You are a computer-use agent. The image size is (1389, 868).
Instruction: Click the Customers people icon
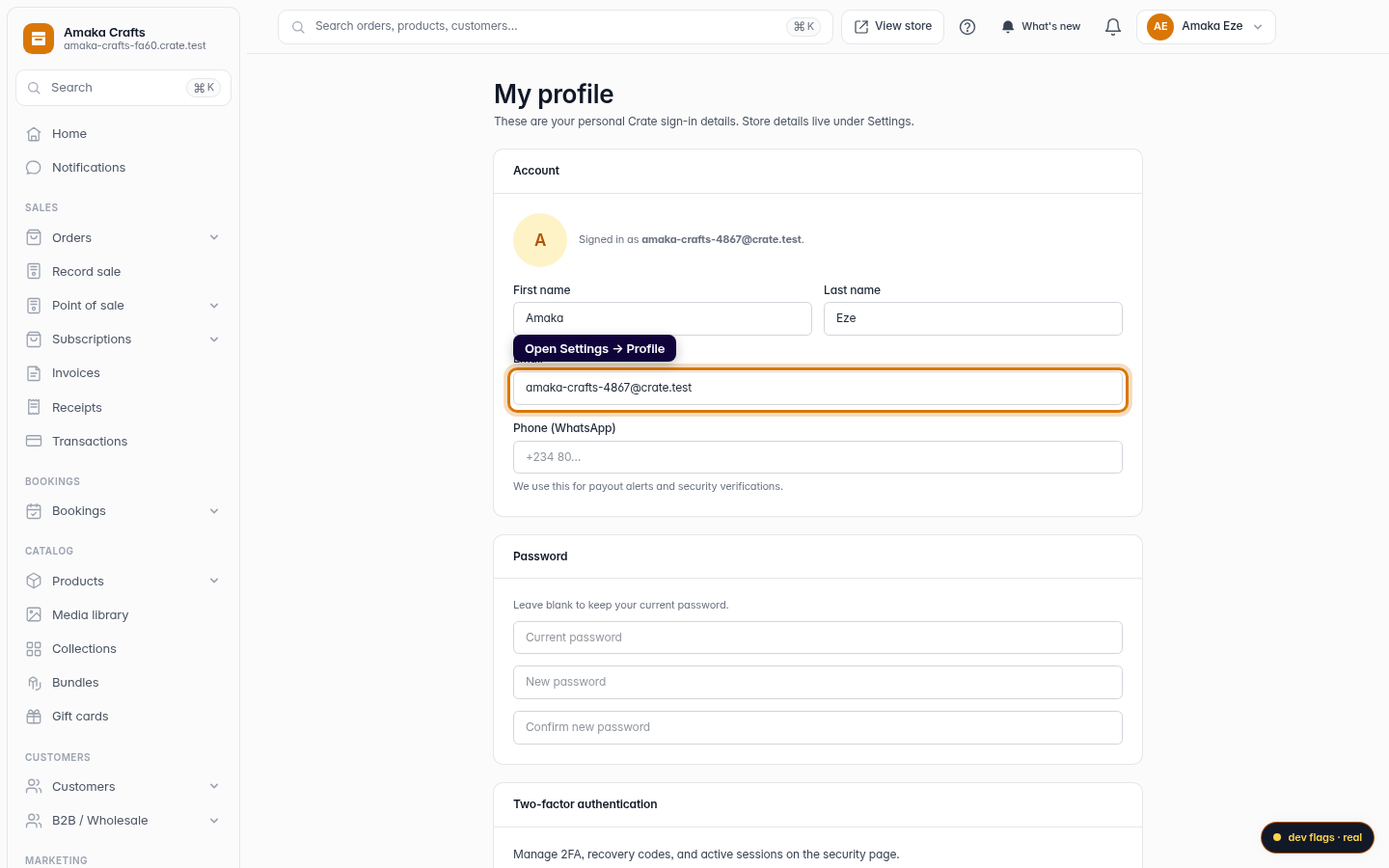point(34,787)
